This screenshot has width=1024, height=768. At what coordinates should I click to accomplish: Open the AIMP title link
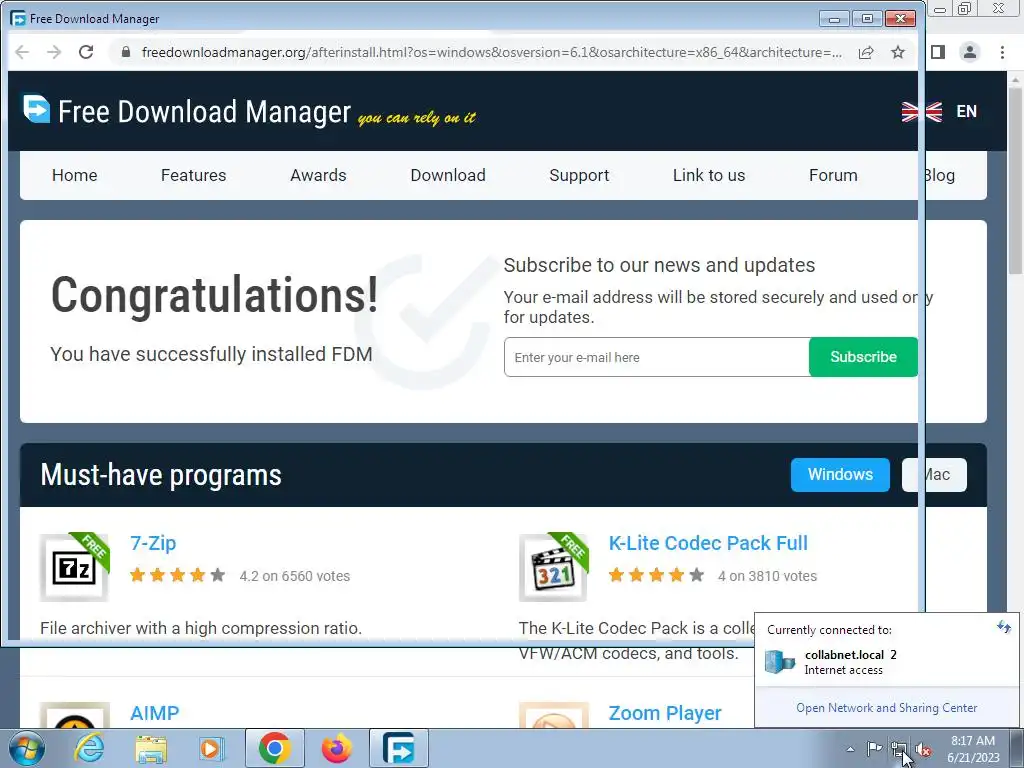154,713
